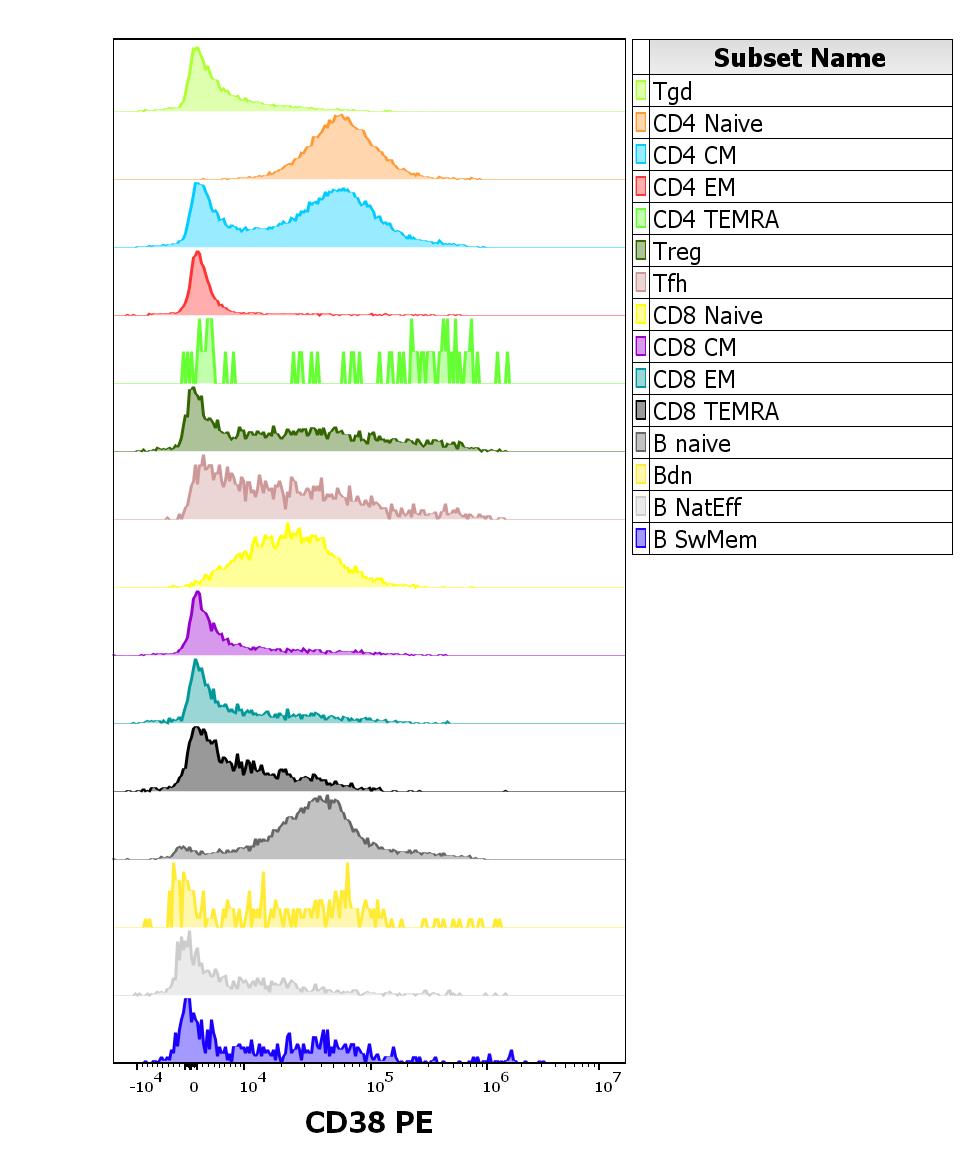Click the CD8 Naive legend label
Image resolution: width=973 pixels, height=1153 pixels.
coord(707,315)
